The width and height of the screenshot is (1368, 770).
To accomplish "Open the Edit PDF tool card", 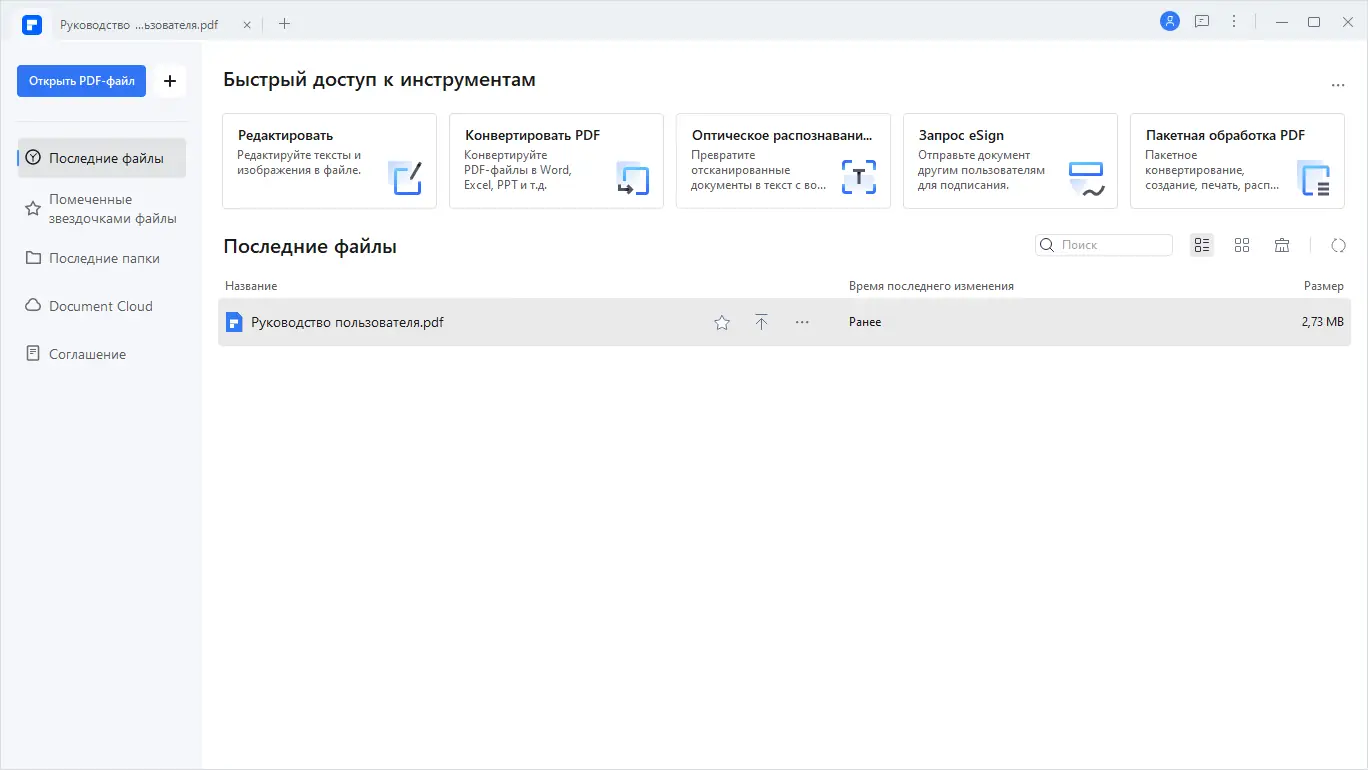I will click(x=329, y=160).
